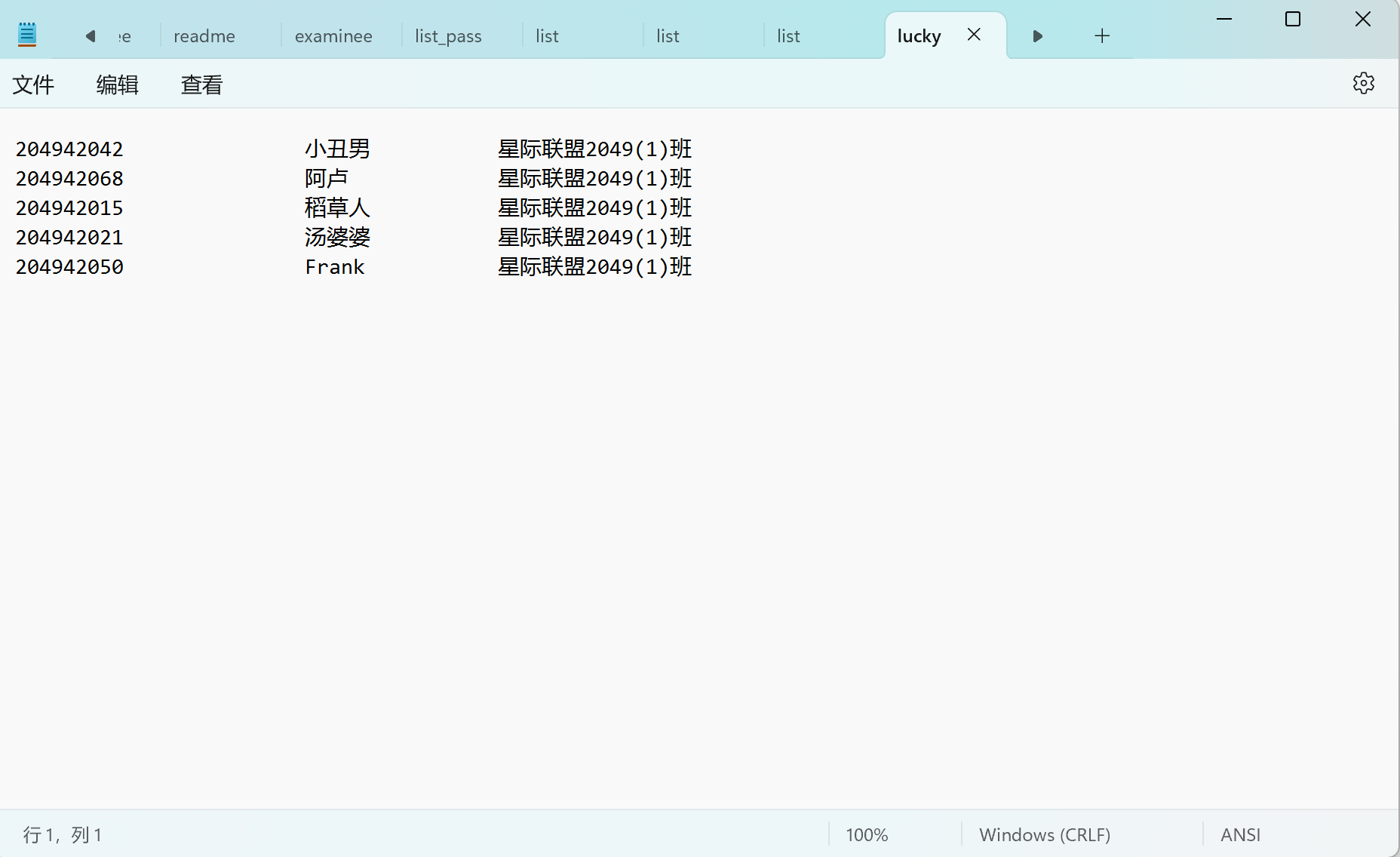This screenshot has height=857, width=1400.
Task: Click the name 阿卢
Action: point(327,179)
